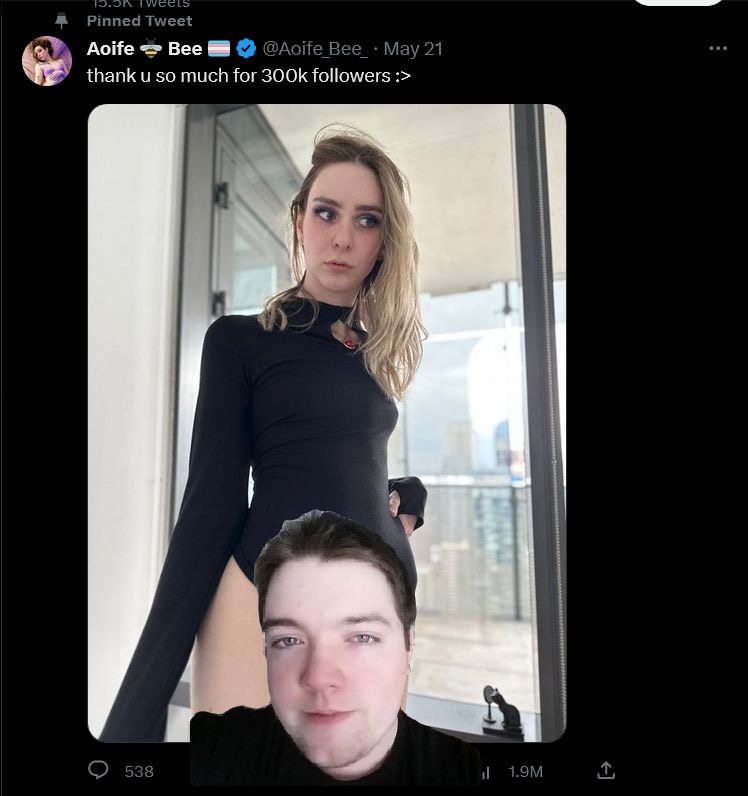
Task: Open the tweet's three-dot more options menu
Action: [718, 48]
